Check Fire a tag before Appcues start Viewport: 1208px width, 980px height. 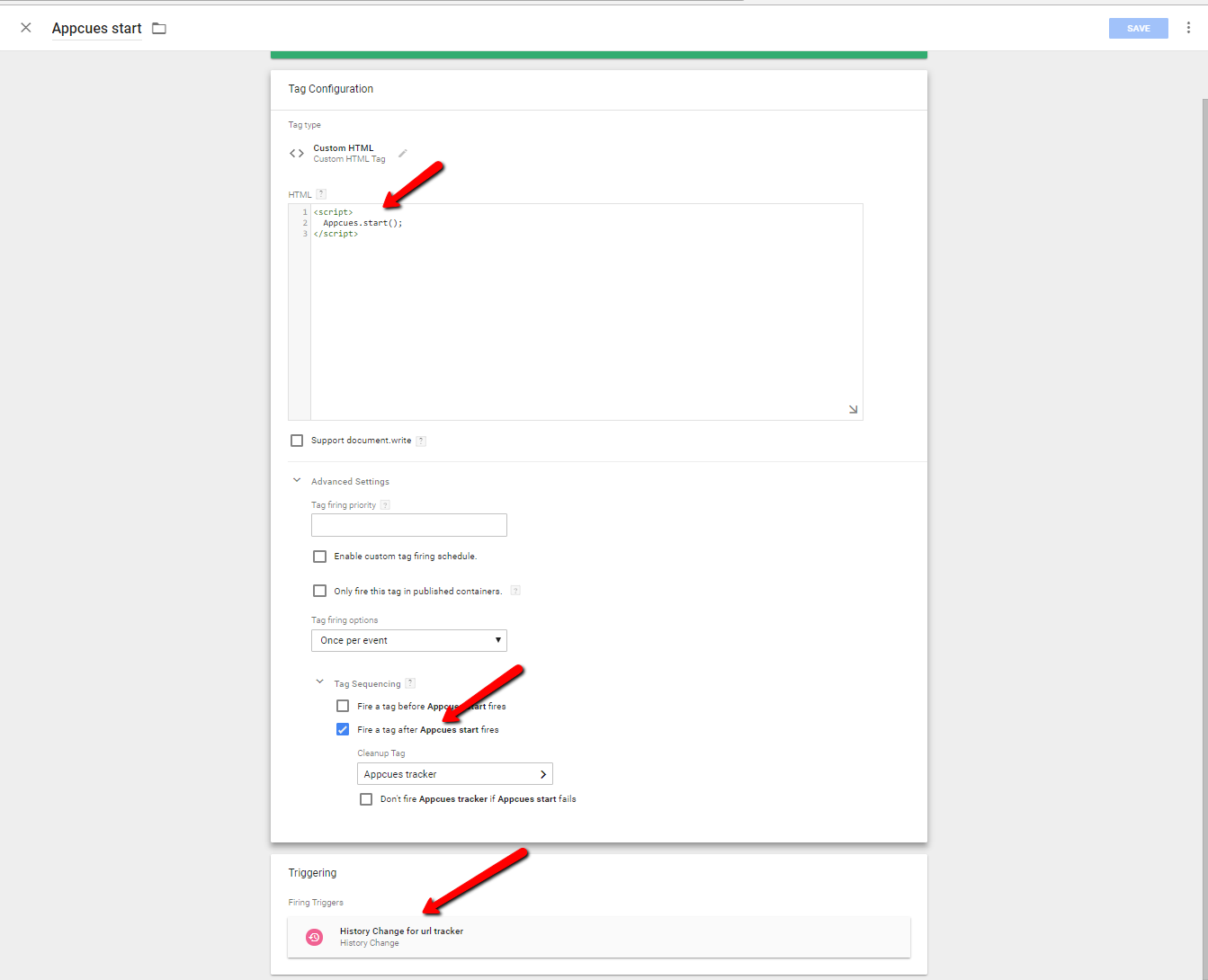click(x=343, y=706)
